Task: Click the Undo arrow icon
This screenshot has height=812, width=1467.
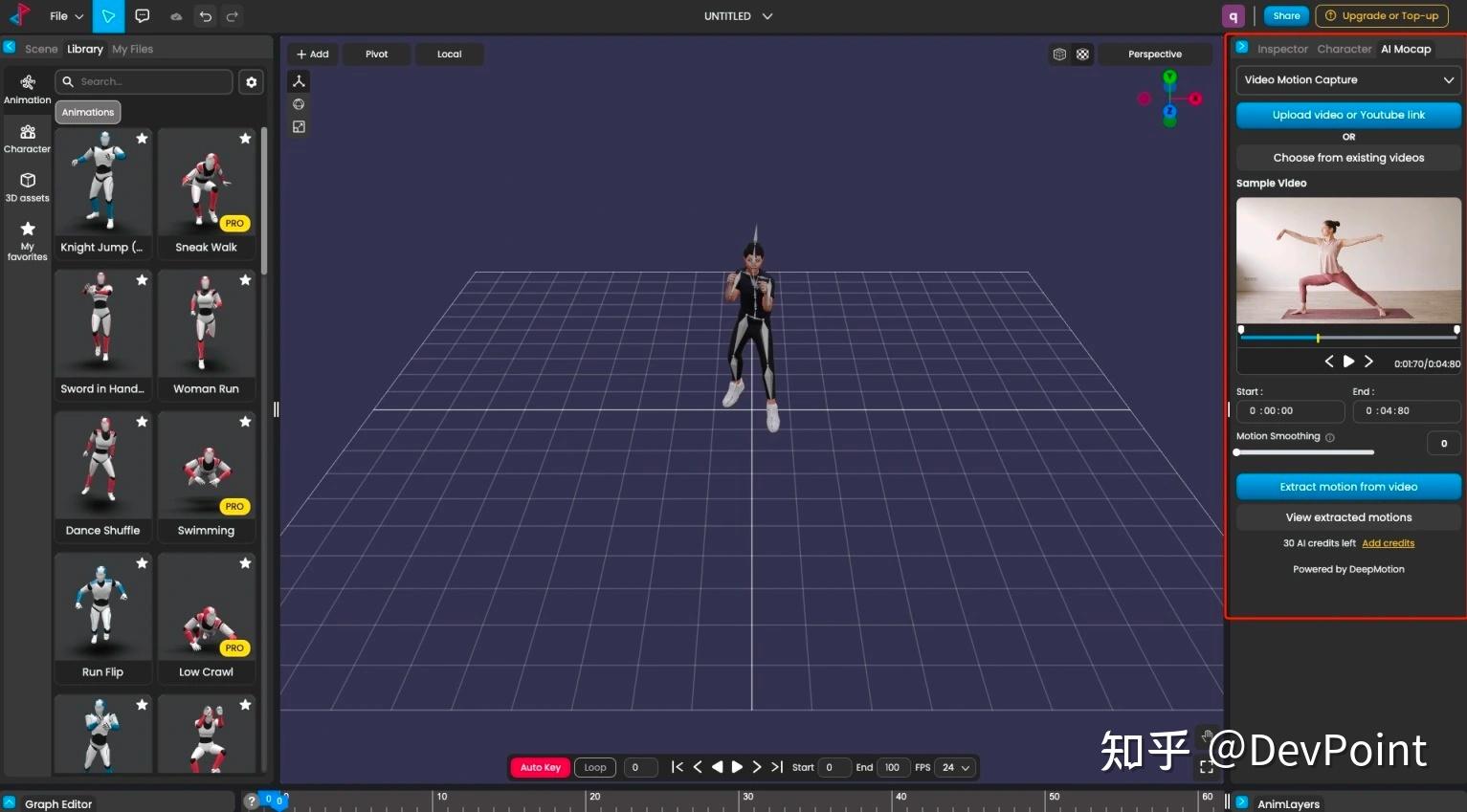Action: 205,15
